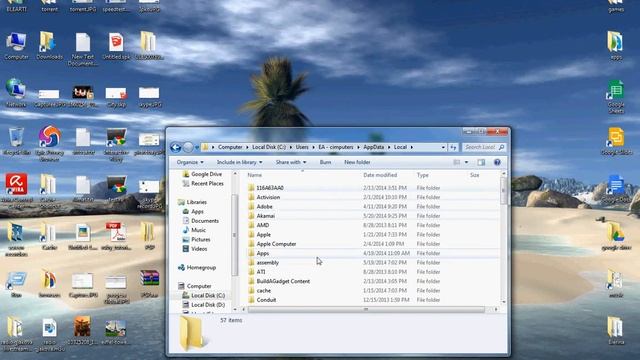Open the address bar history dropdown
The width and height of the screenshot is (640, 360).
[x=443, y=147]
